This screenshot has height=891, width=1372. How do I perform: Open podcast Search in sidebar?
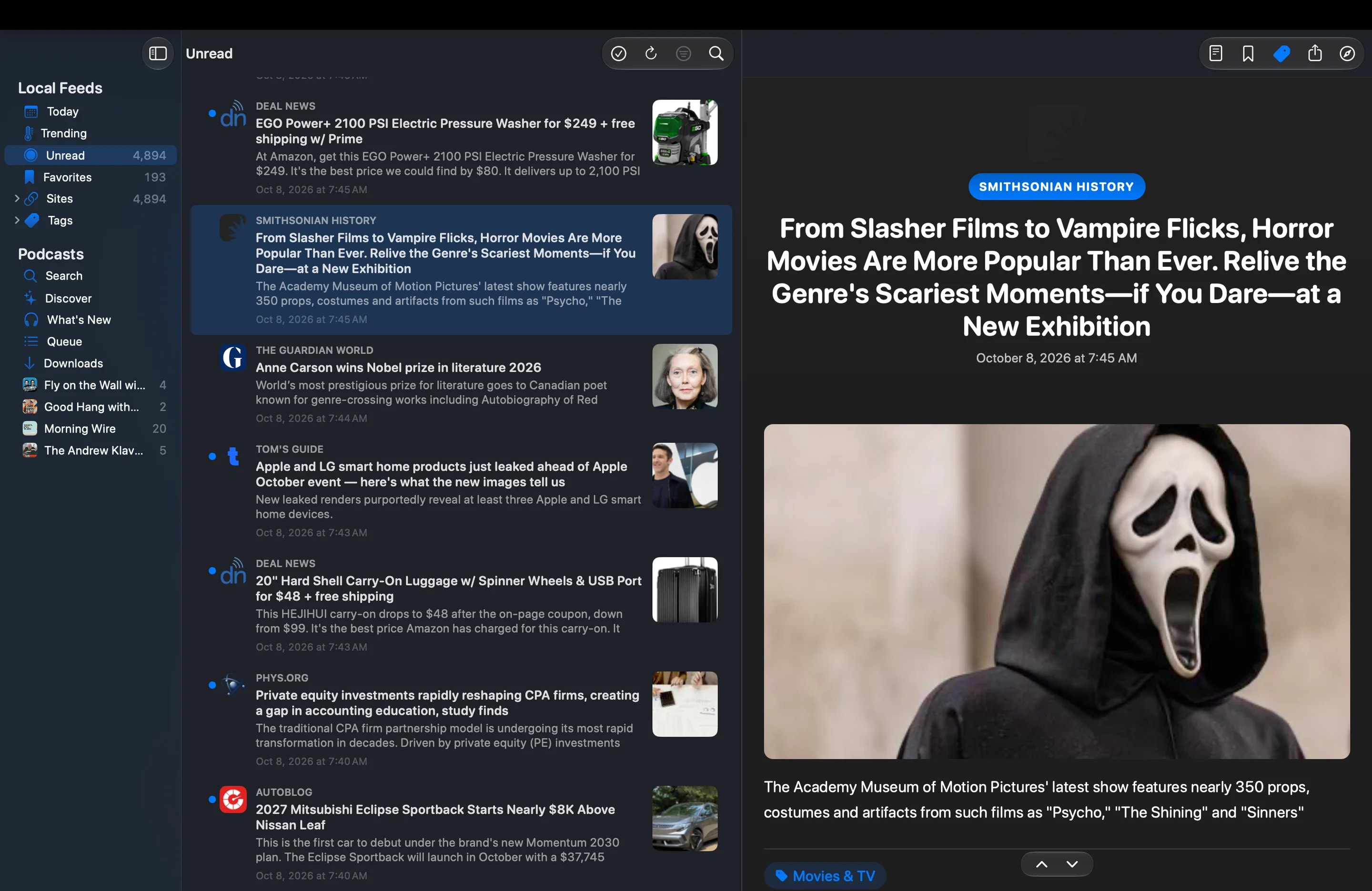pyautogui.click(x=91, y=276)
